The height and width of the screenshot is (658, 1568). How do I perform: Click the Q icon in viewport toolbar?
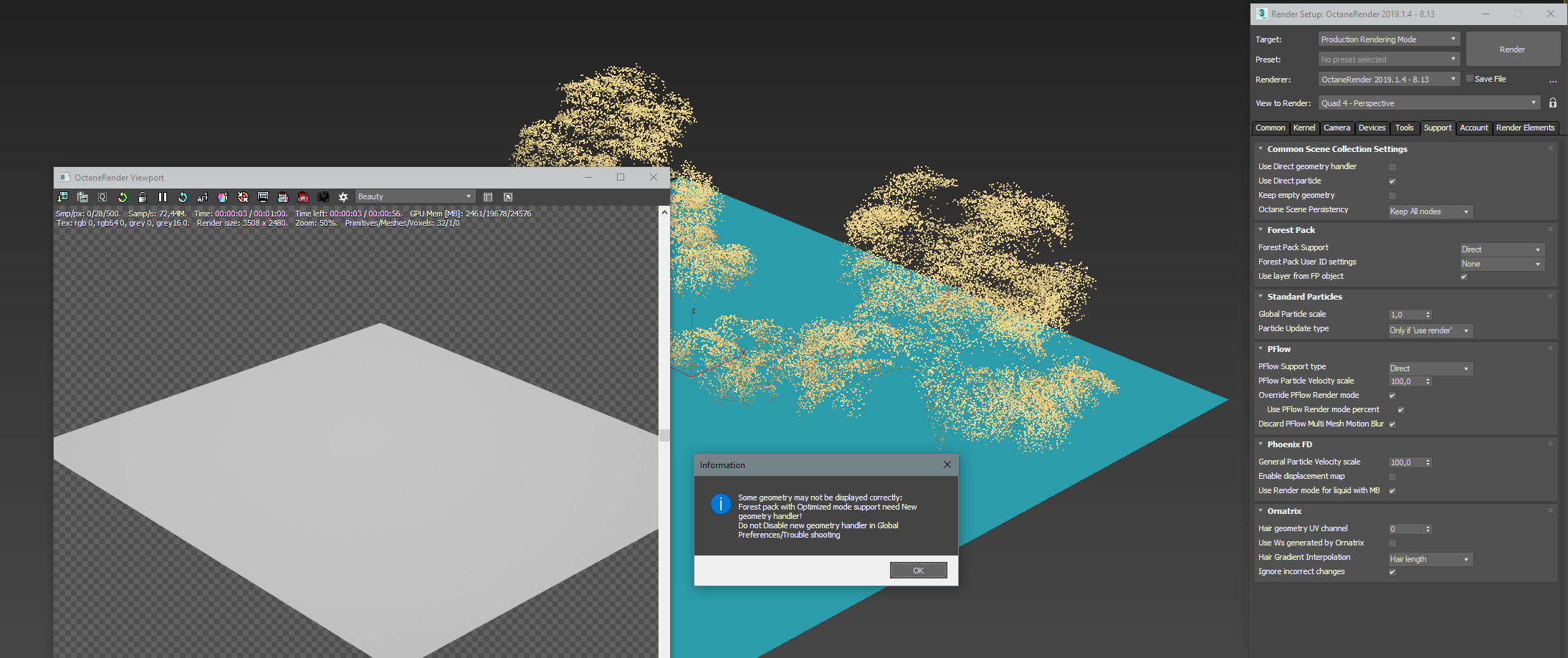click(102, 197)
